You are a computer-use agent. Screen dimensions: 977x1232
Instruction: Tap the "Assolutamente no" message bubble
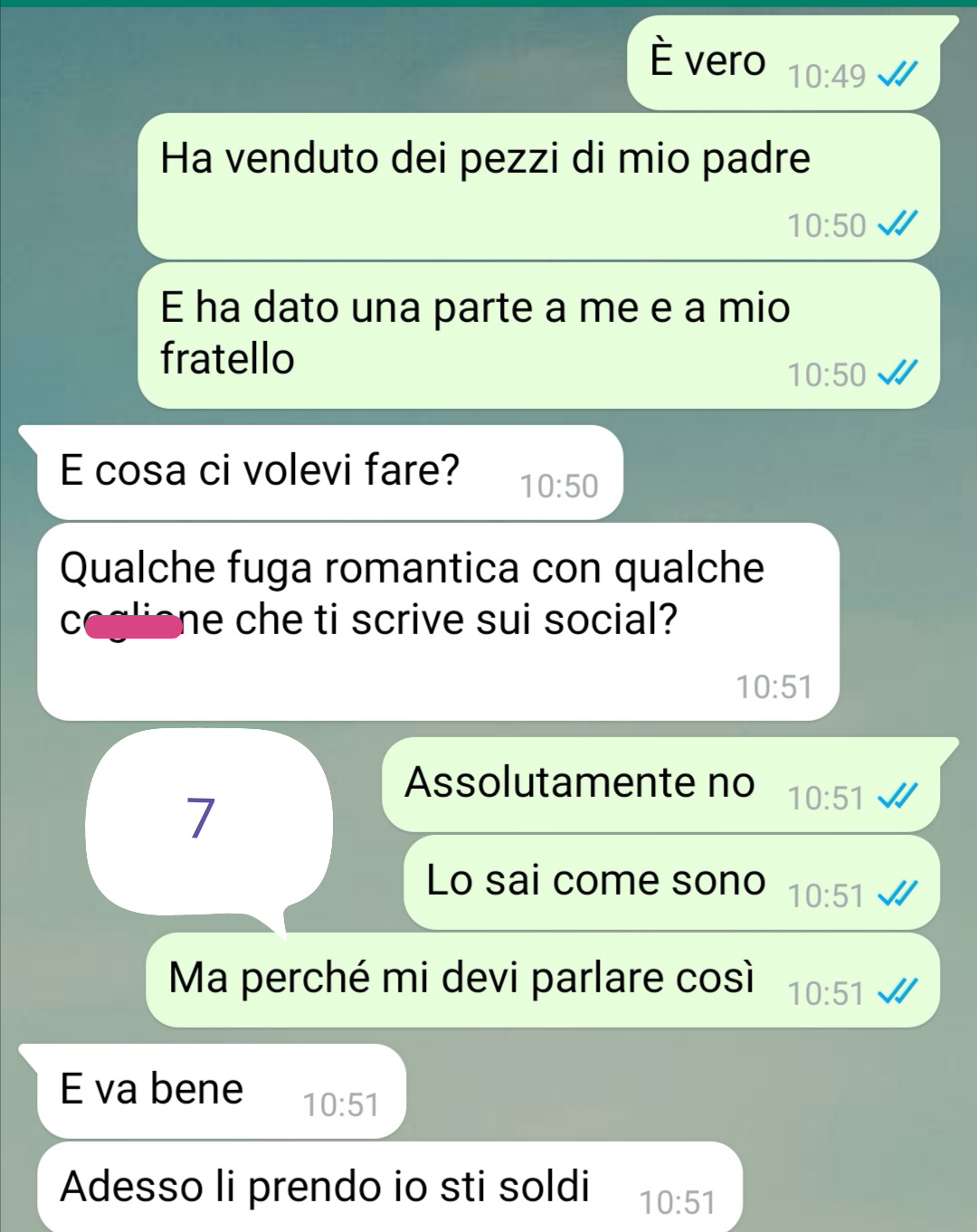(x=669, y=784)
